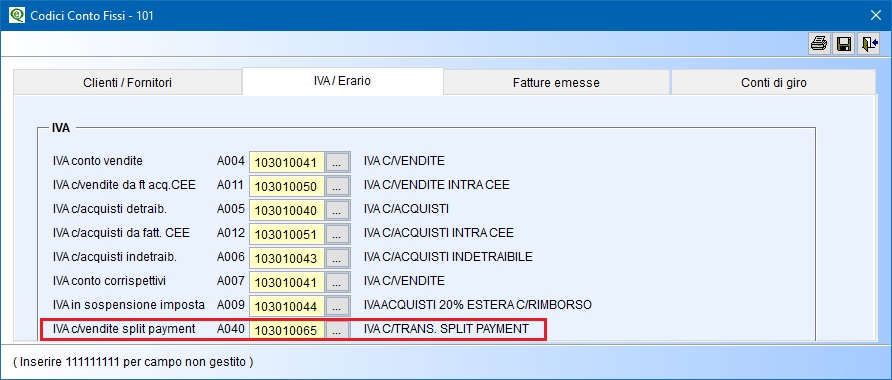This screenshot has width=892, height=380.
Task: Click field containing 103010065
Action: click(x=287, y=330)
